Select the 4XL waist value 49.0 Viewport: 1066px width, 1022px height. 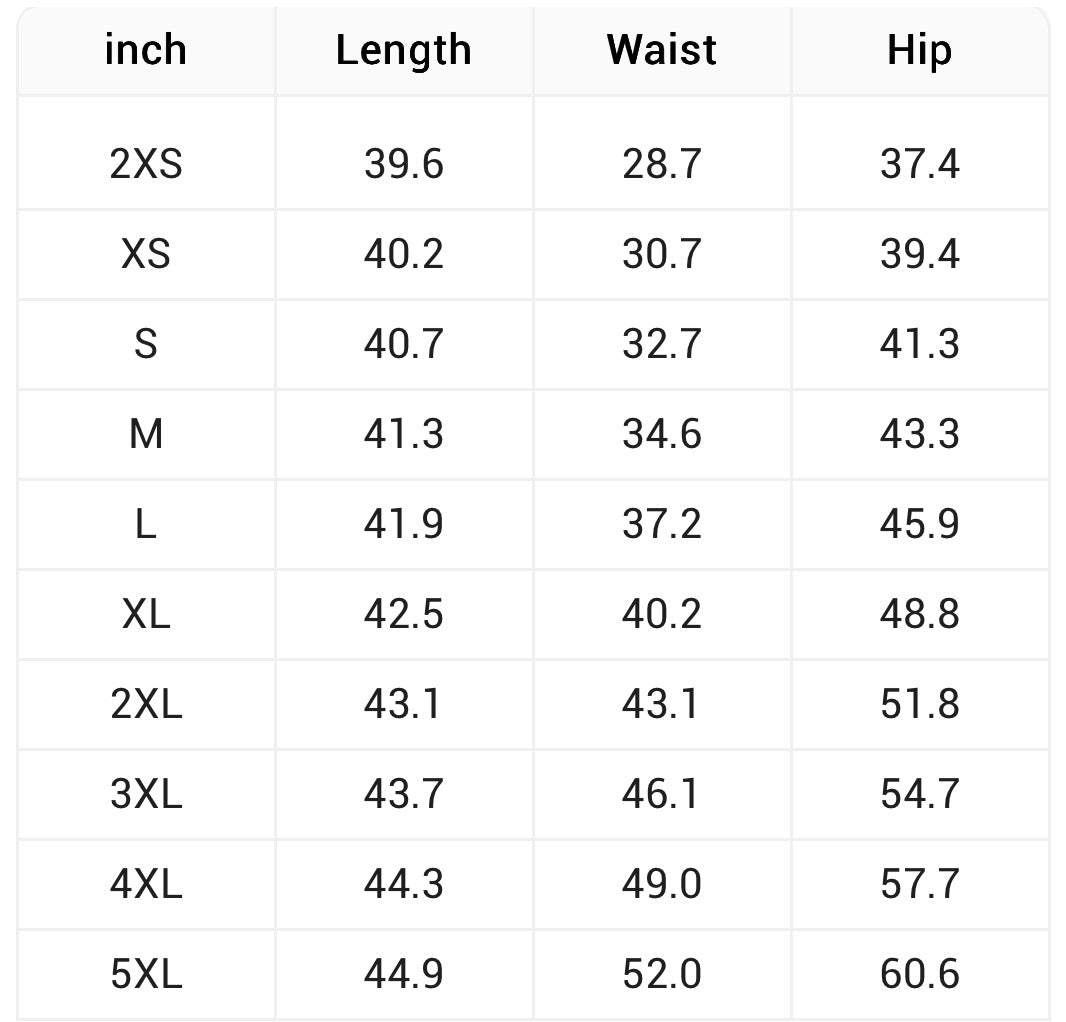[661, 884]
